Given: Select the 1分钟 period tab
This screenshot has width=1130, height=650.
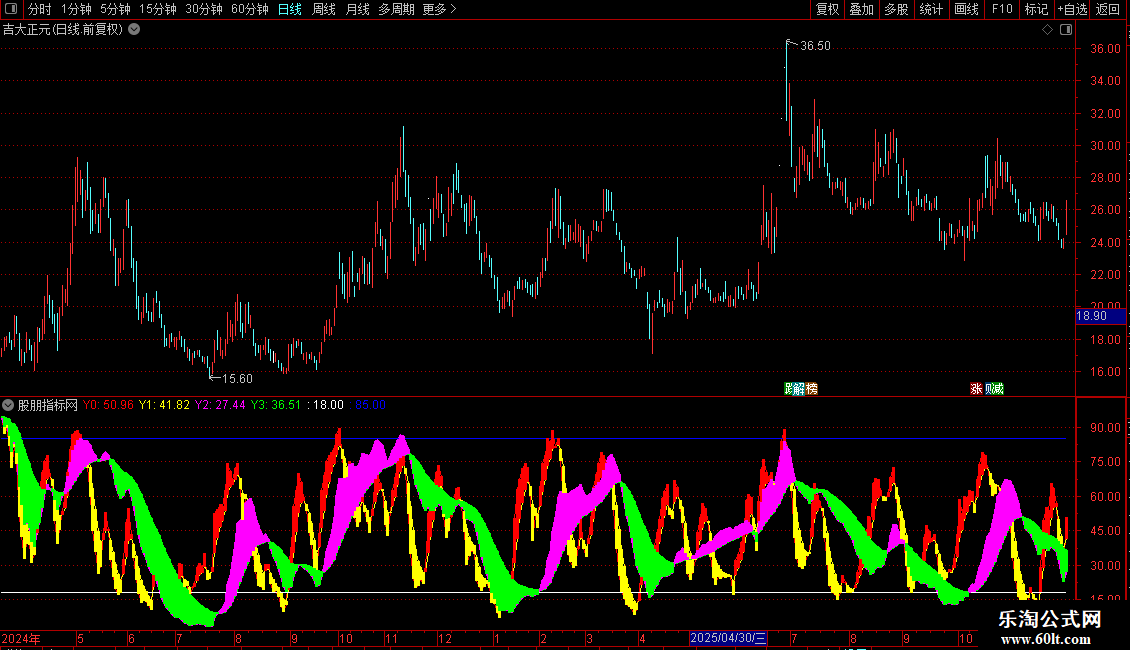Looking at the screenshot, I should (76, 9).
